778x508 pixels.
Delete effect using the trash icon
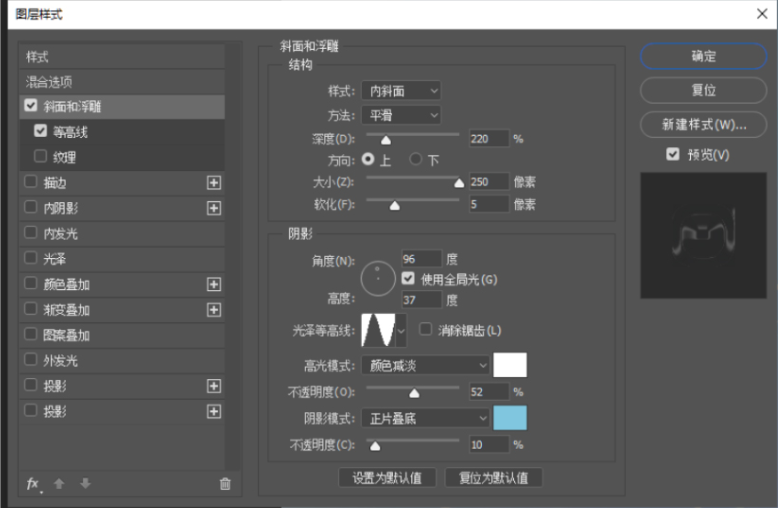pyautogui.click(x=225, y=484)
